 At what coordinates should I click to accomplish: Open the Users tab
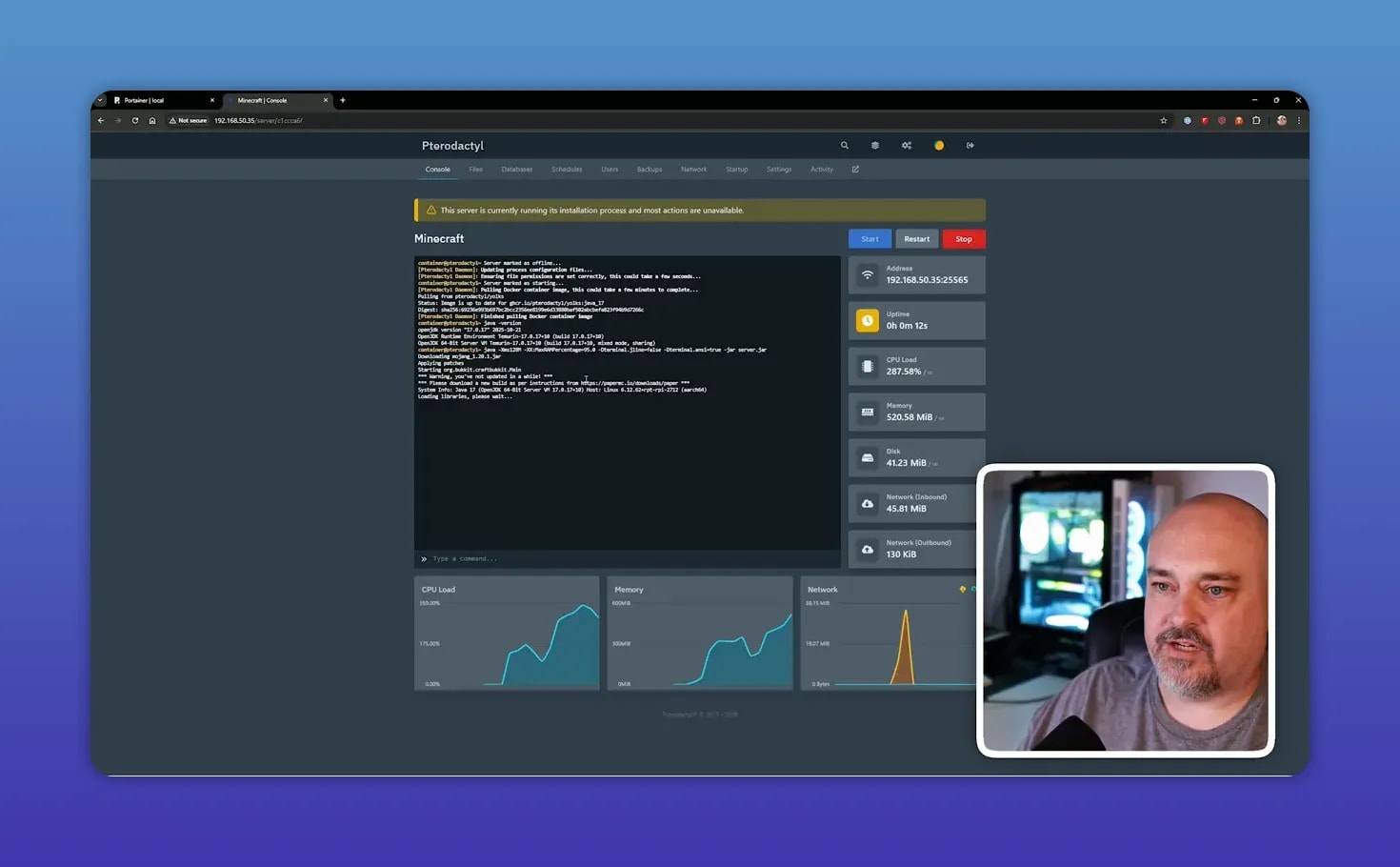[x=610, y=170]
